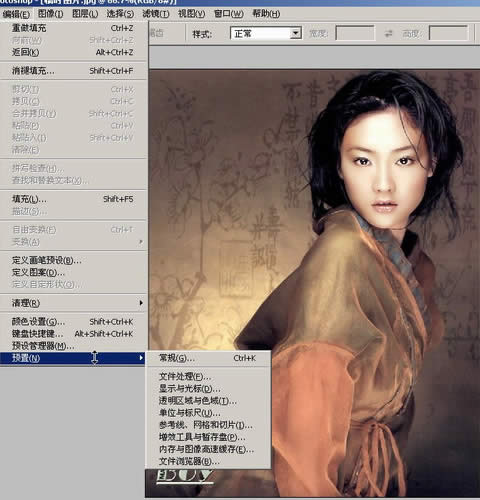Open the 帮助(H) menu
The width and height of the screenshot is (480, 500).
coord(266,14)
